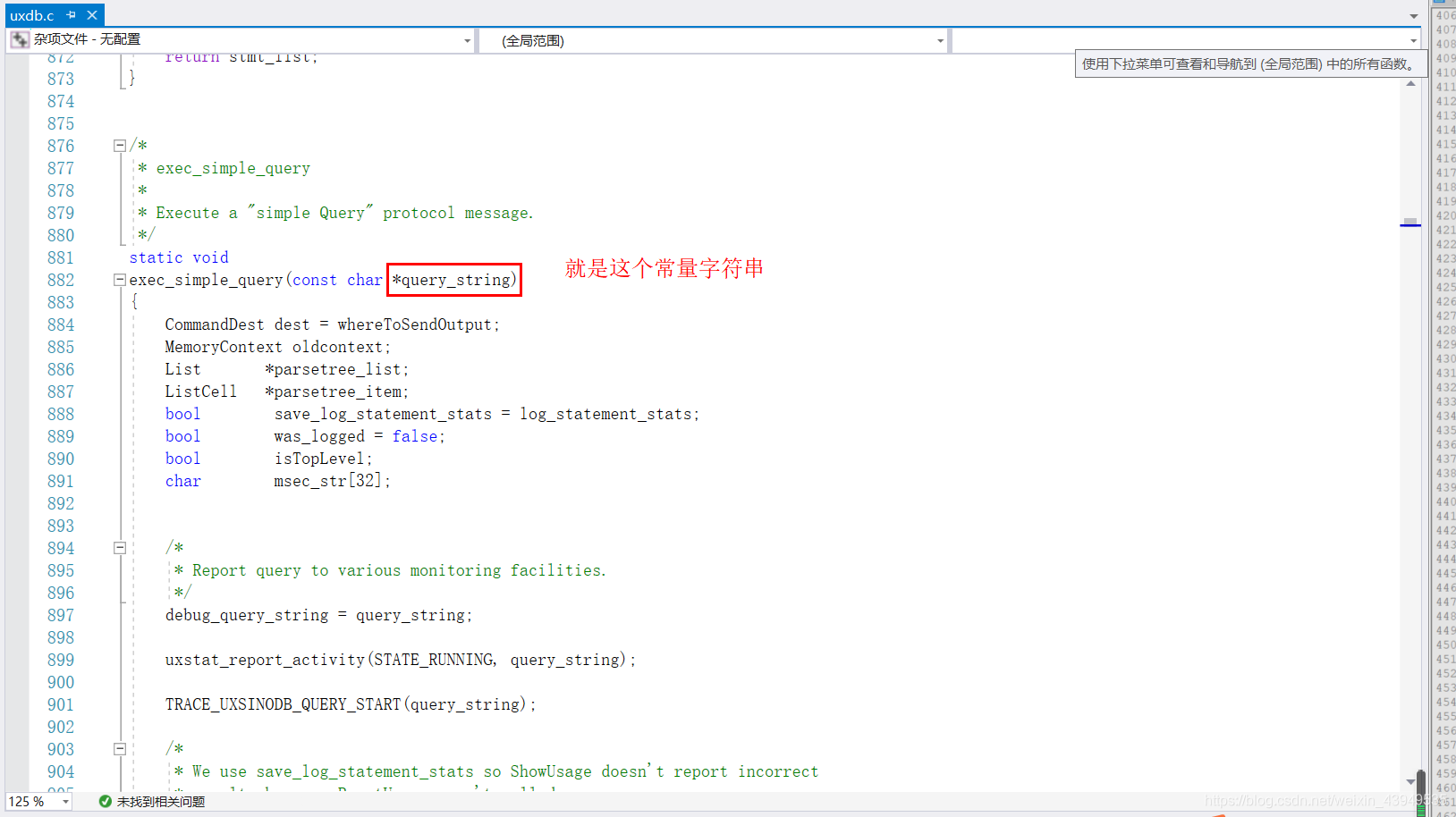This screenshot has width=1456, height=817.
Task: Collapse exec_simple_query function at line 882
Action: coord(120,280)
